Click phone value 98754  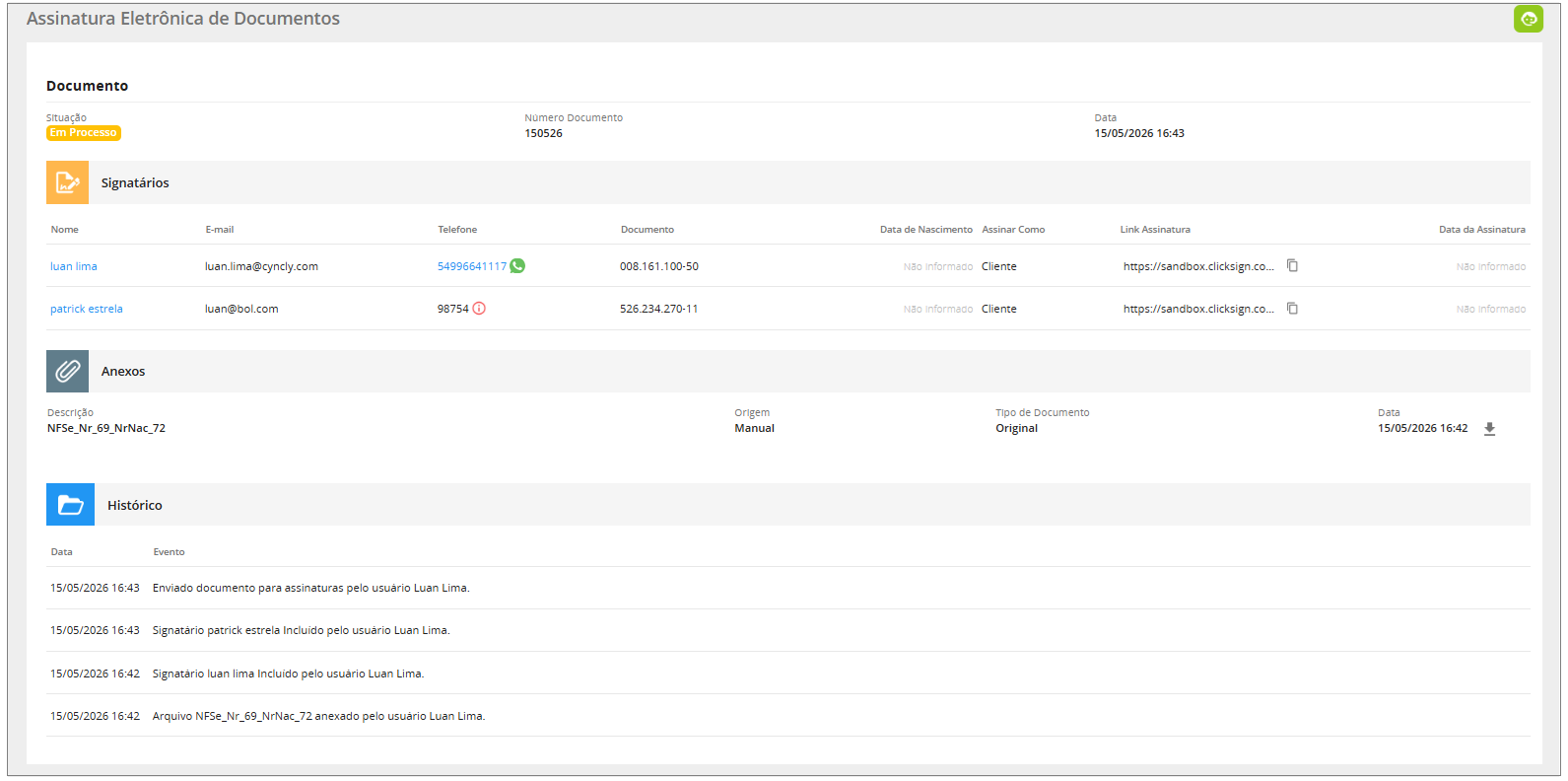453,309
